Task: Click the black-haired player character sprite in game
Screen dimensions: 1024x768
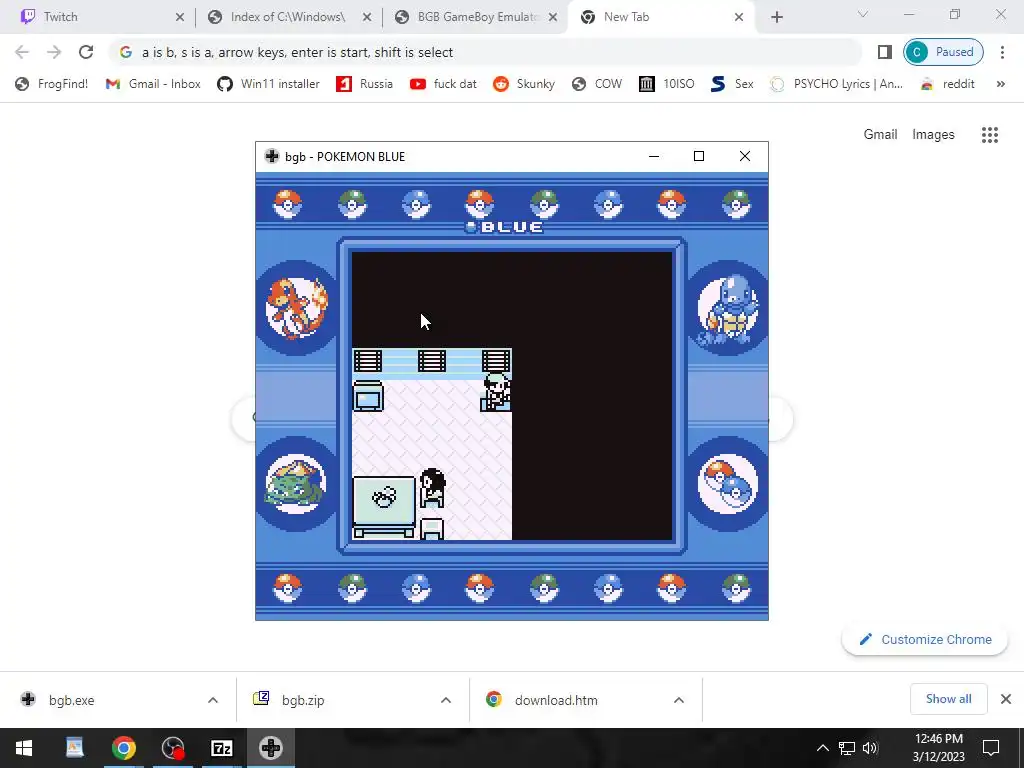Action: click(432, 488)
